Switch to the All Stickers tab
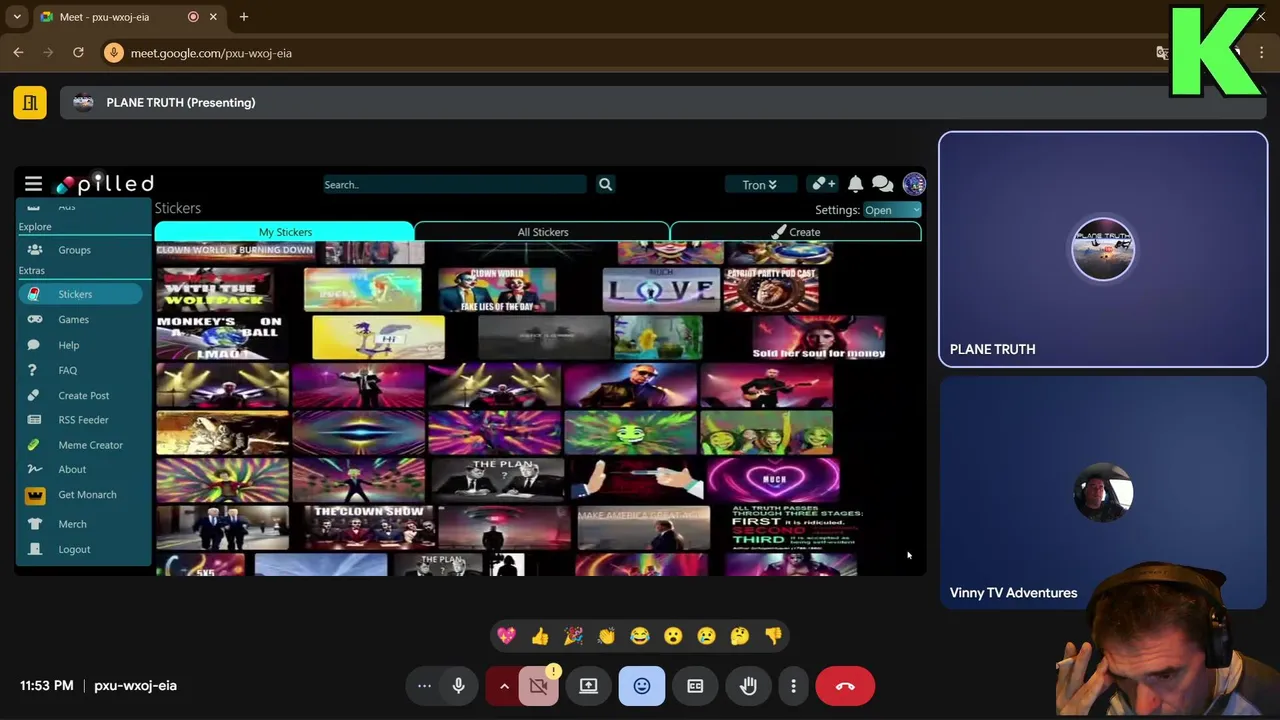 click(543, 232)
